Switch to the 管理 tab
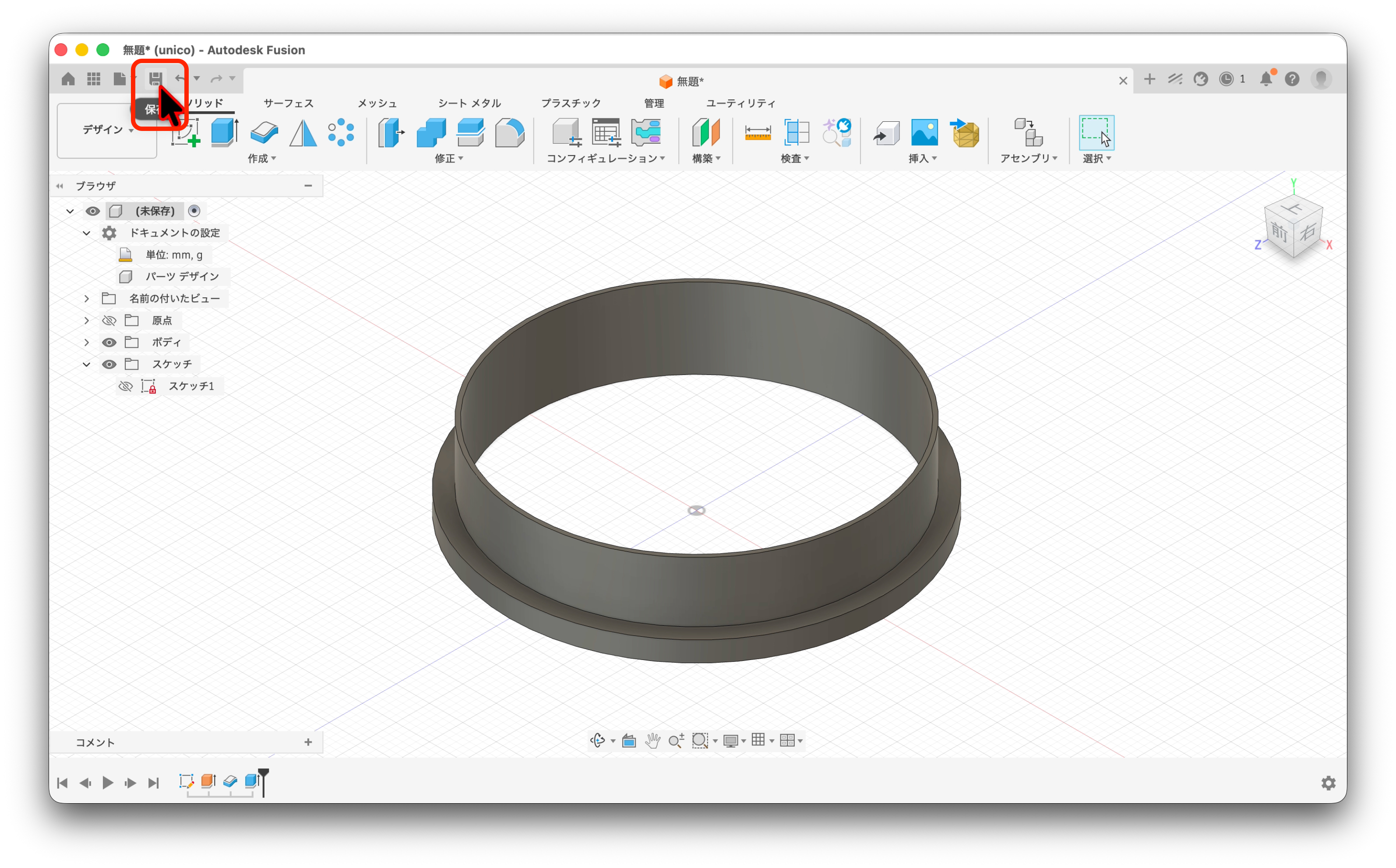 [654, 103]
